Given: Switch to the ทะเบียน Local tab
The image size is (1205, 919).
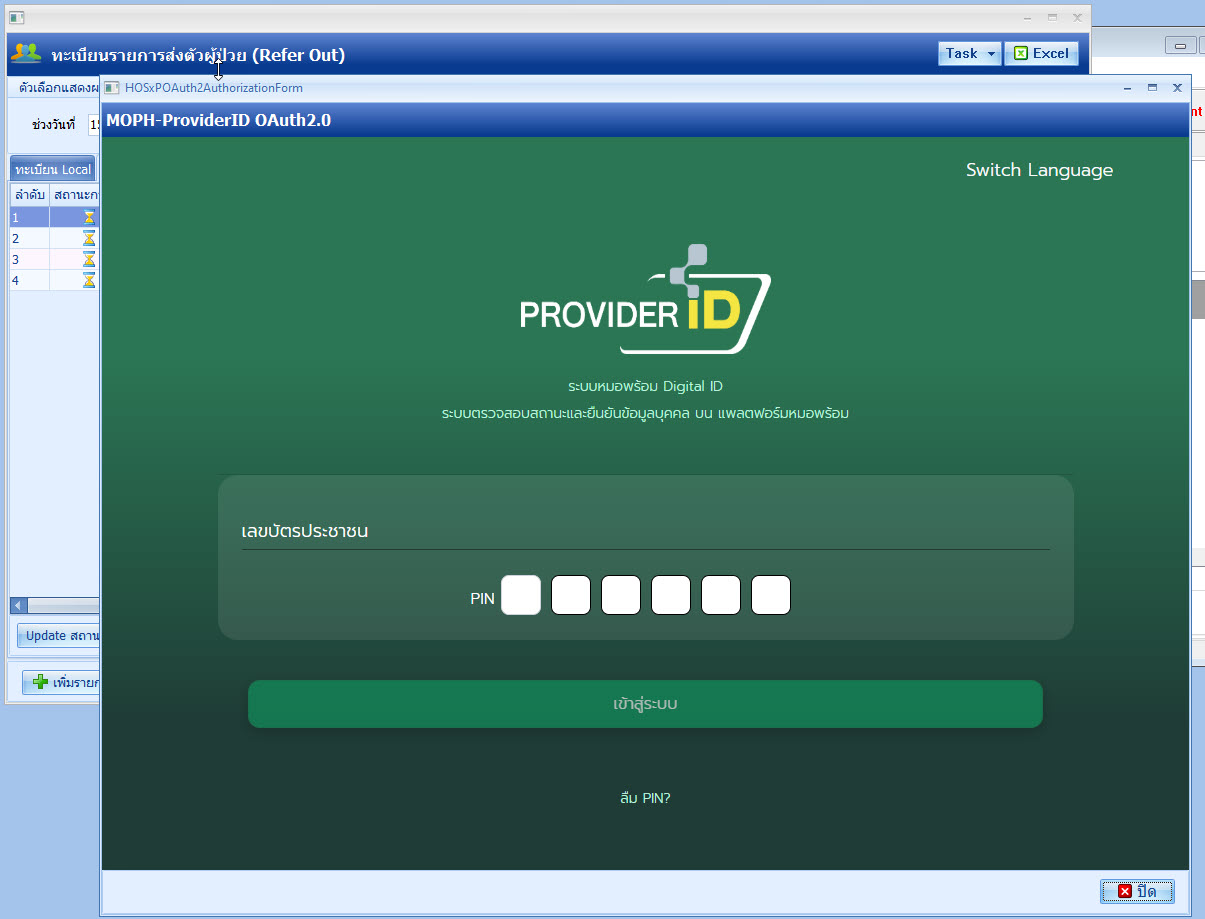Looking at the screenshot, I should click(x=53, y=169).
